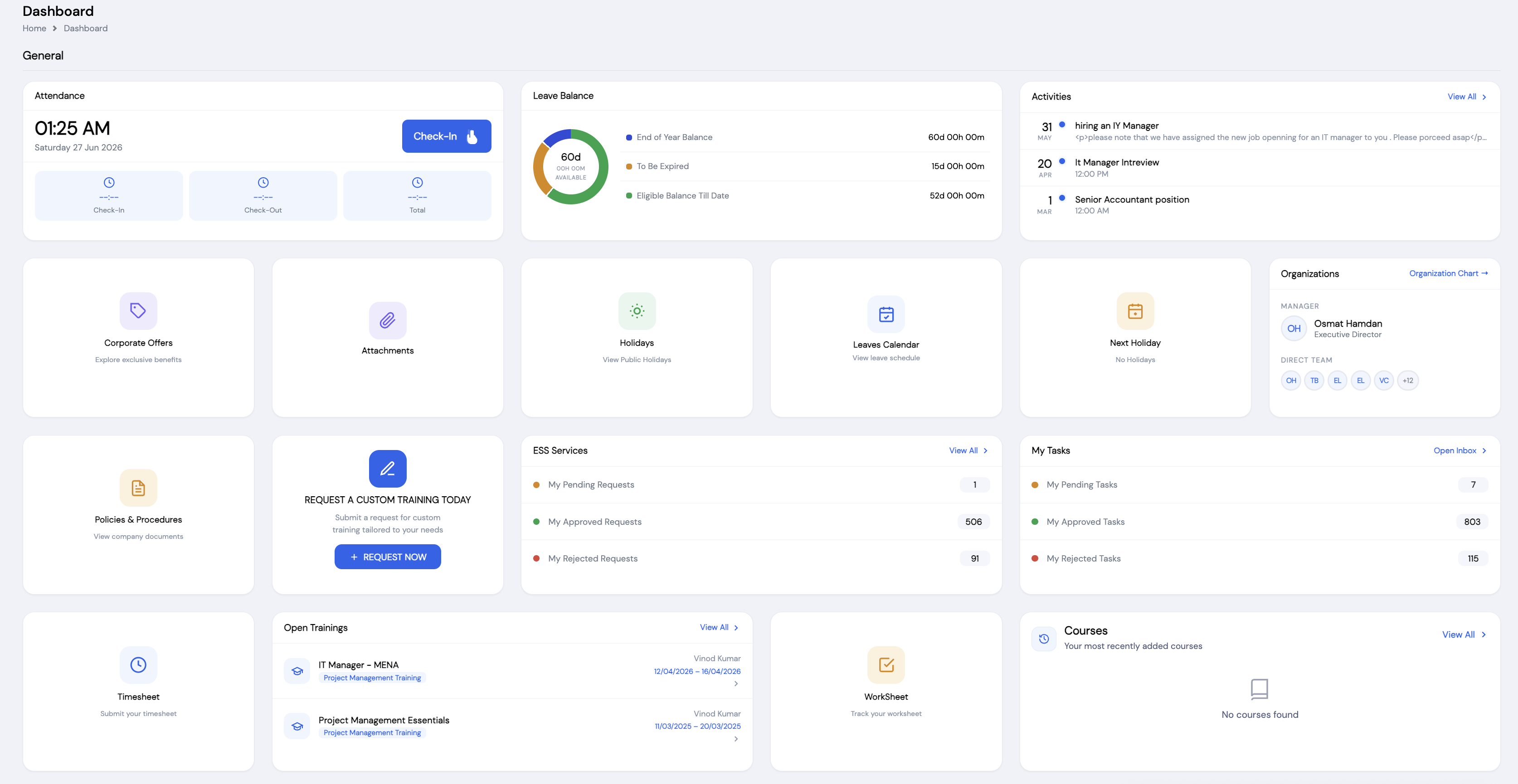This screenshot has width=1518, height=784.
Task: Click the empty courses book icon
Action: [x=1259, y=688]
